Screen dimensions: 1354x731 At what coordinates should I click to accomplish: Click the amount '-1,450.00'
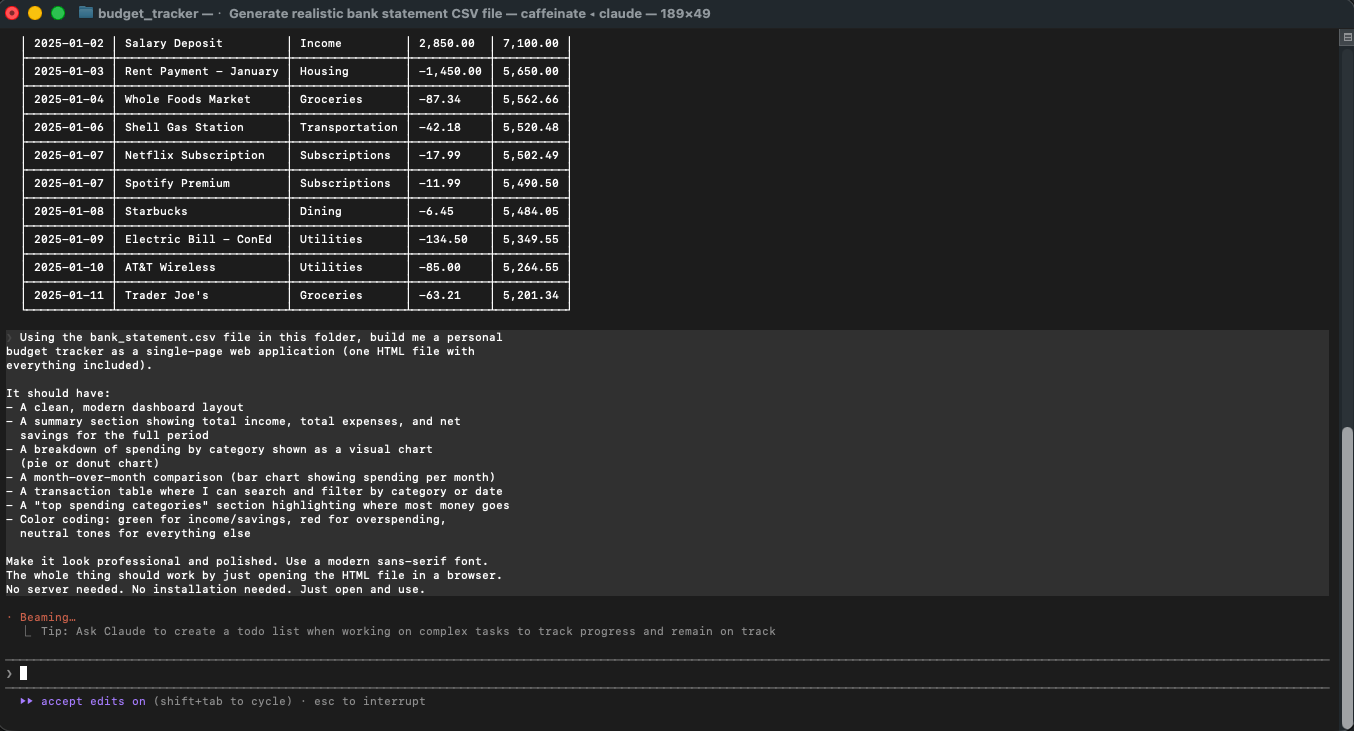tap(450, 71)
